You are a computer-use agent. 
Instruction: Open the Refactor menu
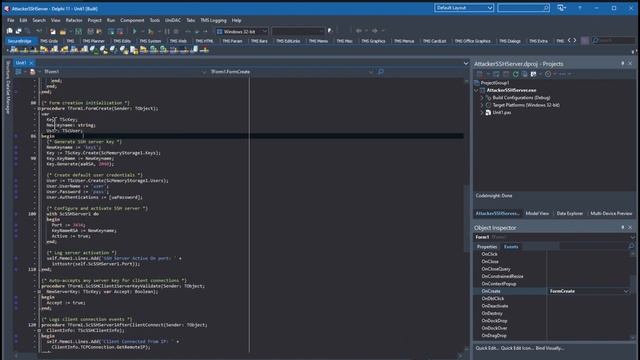click(x=74, y=20)
